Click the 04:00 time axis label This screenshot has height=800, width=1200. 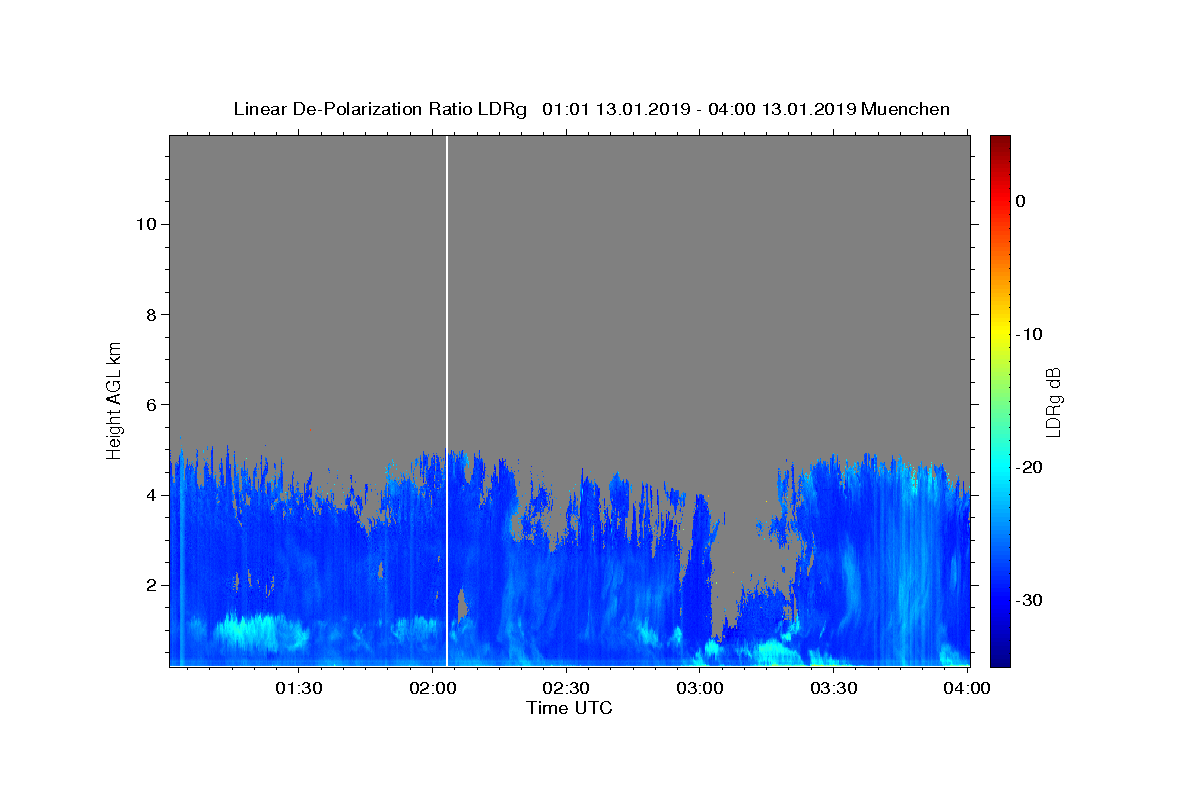coord(967,688)
